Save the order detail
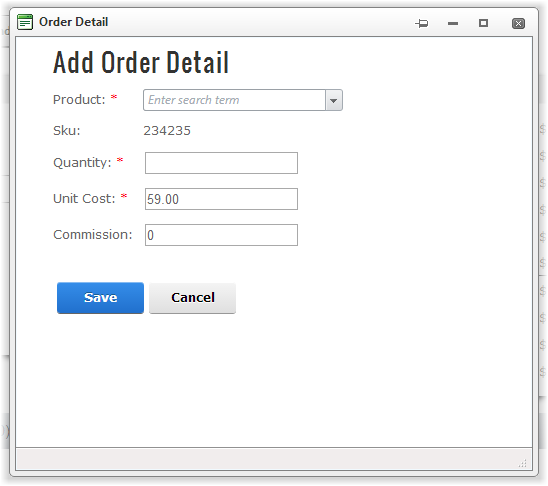The height and width of the screenshot is (486, 548). pyautogui.click(x=100, y=298)
